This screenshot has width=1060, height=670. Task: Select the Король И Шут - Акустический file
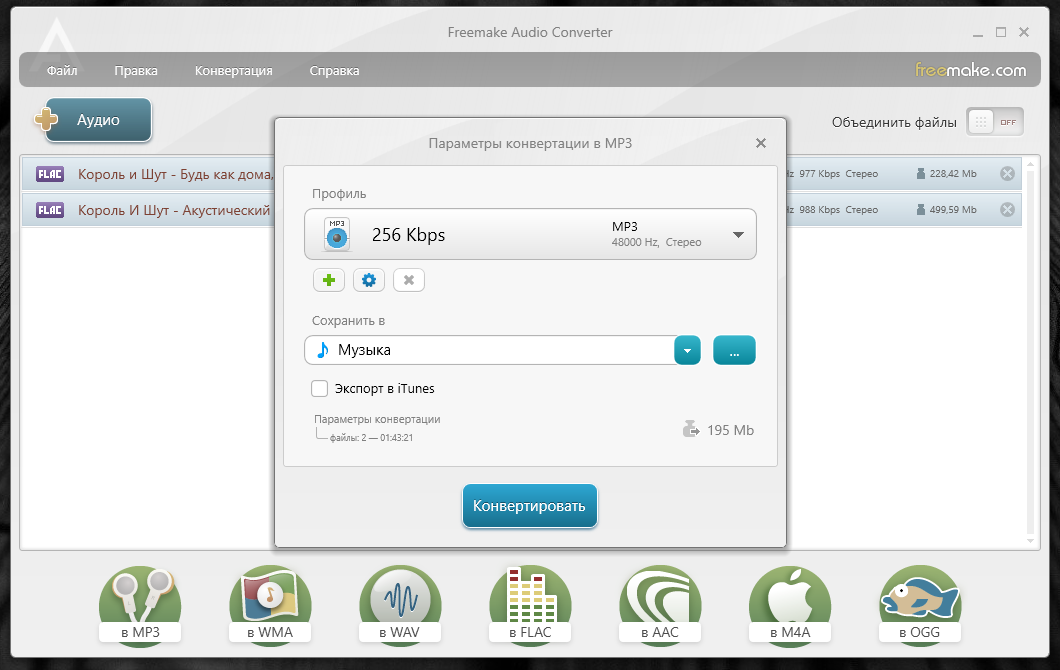tap(174, 210)
